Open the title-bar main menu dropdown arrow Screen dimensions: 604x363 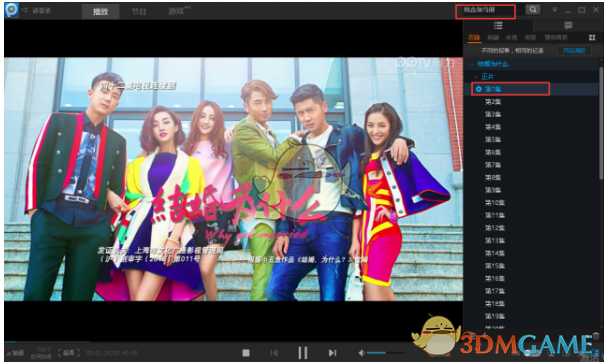point(555,10)
